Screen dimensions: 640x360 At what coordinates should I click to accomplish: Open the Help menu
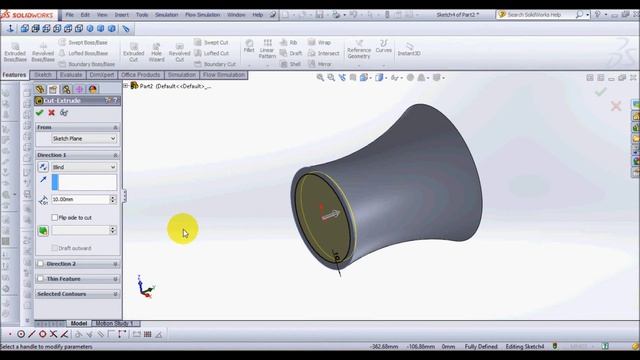tap(258, 15)
